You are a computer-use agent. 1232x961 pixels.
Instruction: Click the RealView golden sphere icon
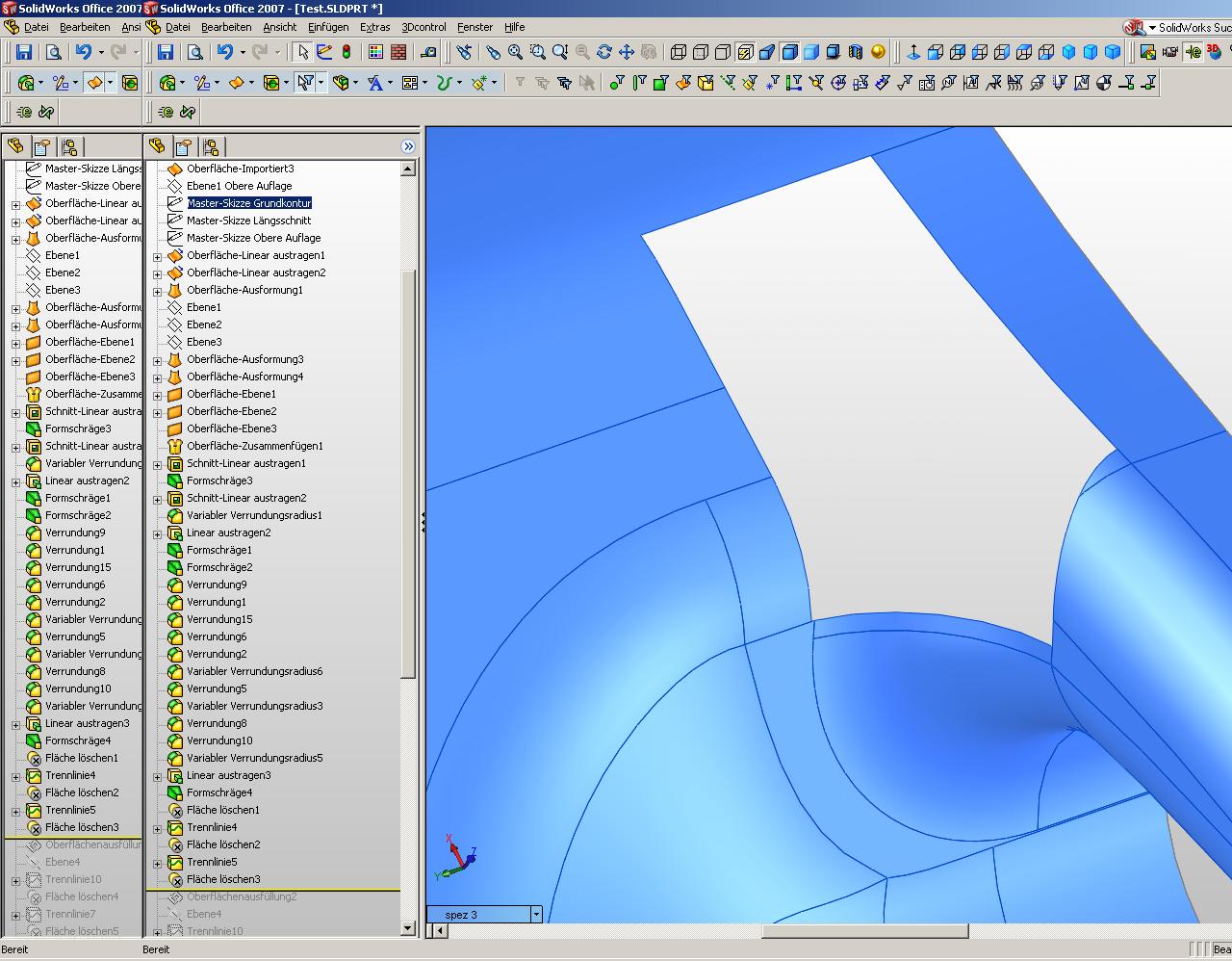(x=878, y=52)
